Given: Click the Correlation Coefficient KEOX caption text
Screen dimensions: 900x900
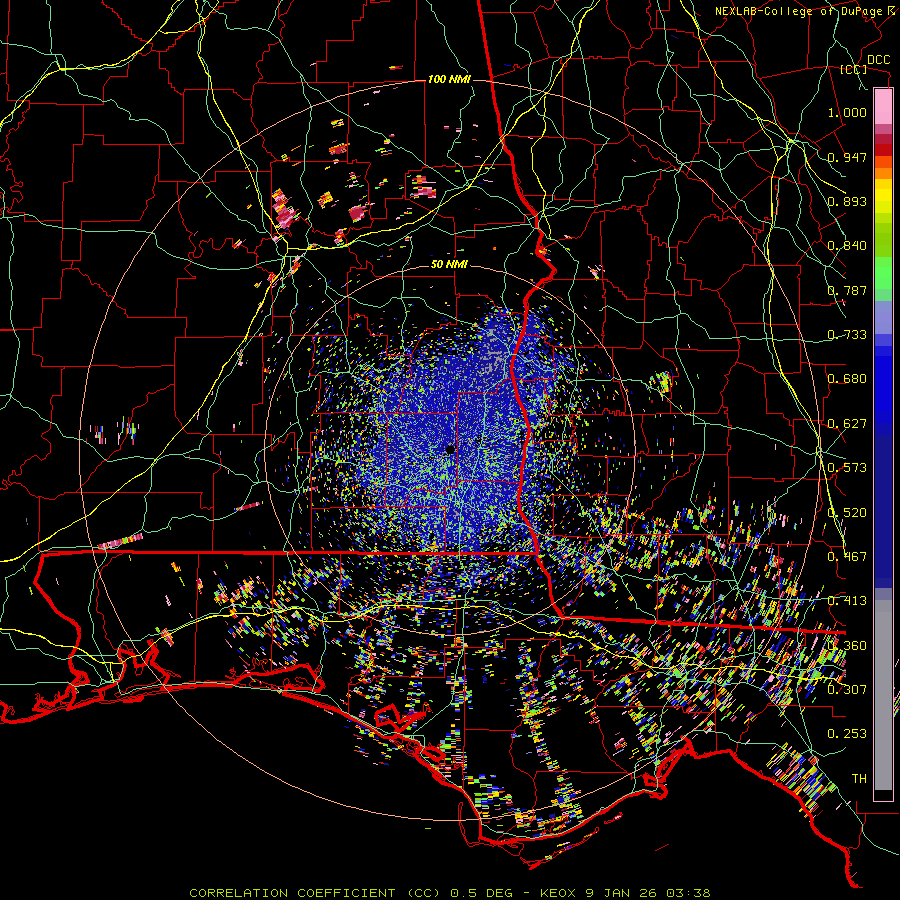Looking at the screenshot, I should point(449,893).
